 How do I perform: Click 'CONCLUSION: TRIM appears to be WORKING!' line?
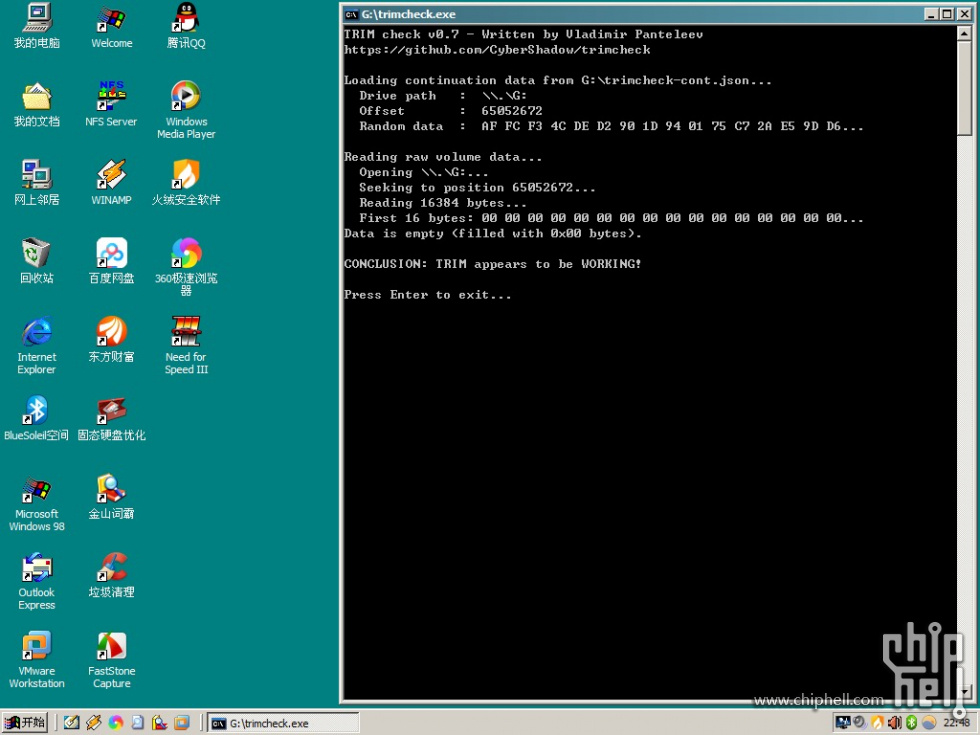tap(492, 264)
